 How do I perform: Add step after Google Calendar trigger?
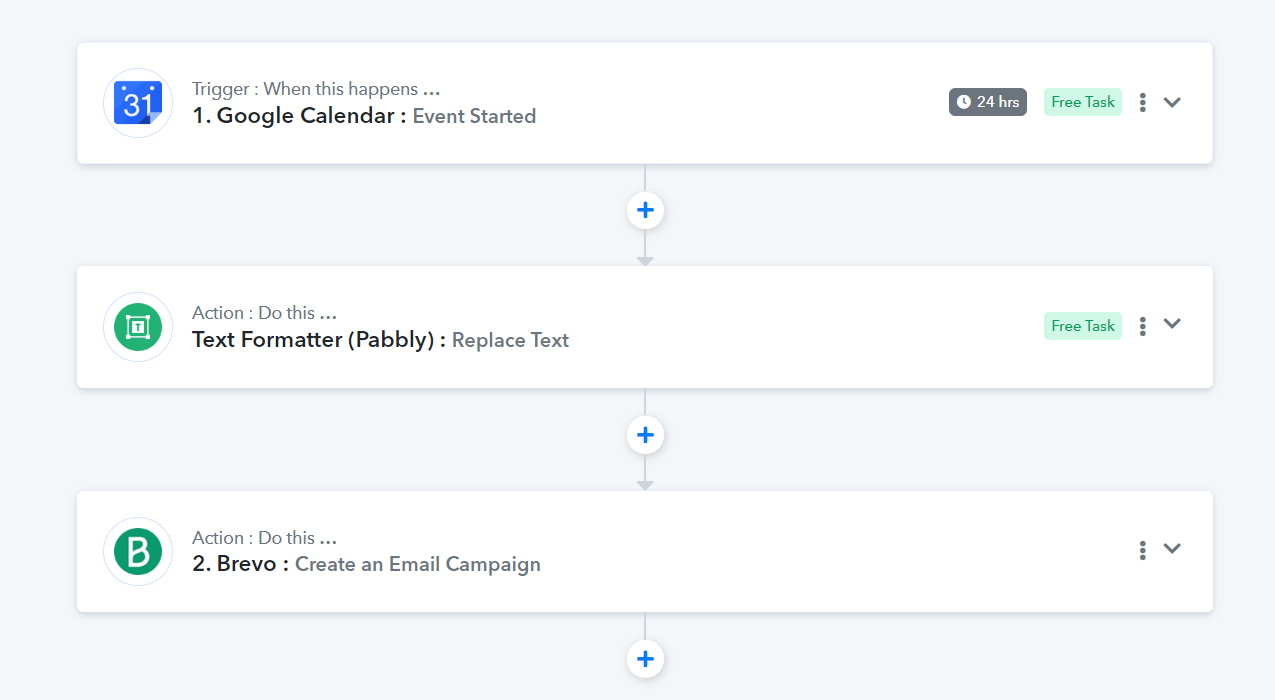click(645, 210)
